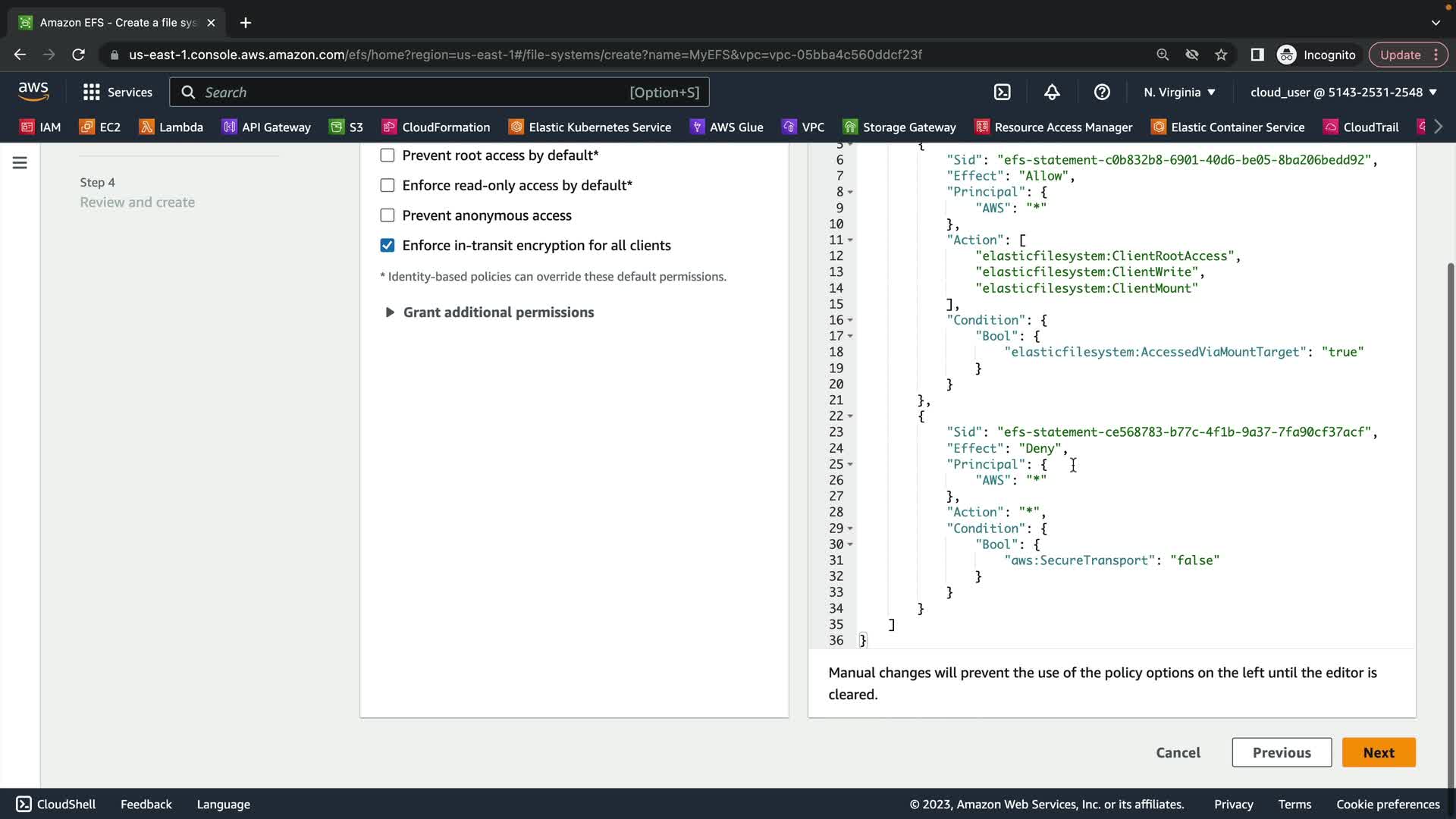
Task: Bookmark page with the star icon
Action: pos(1221,55)
